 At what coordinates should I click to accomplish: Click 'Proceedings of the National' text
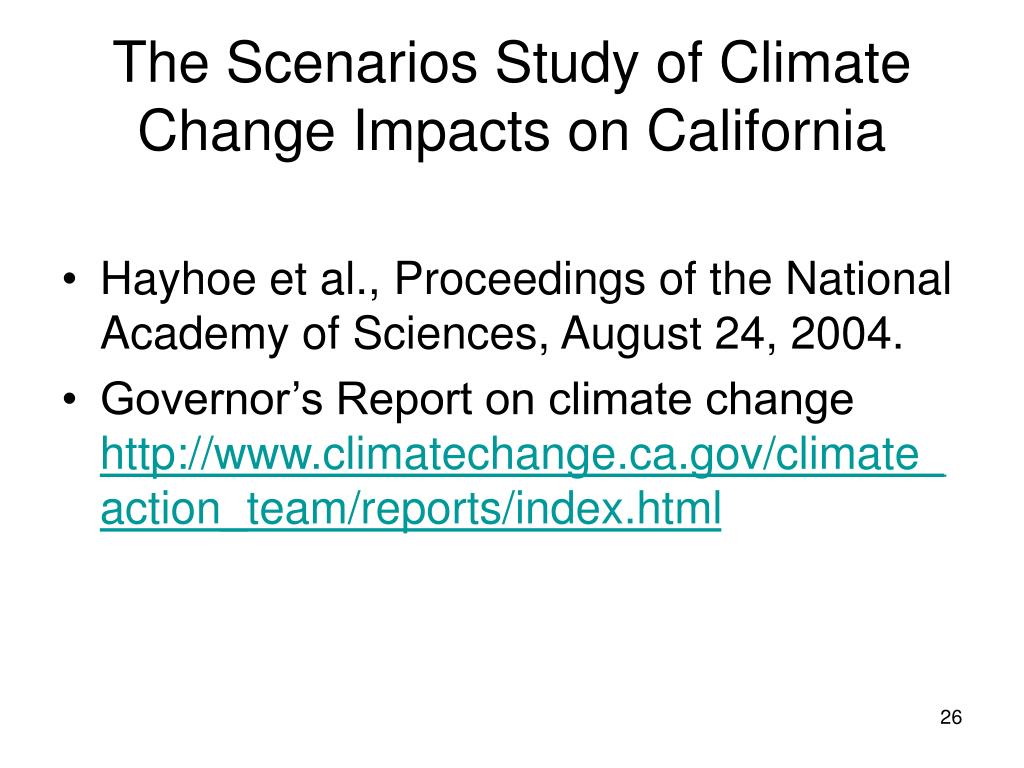coord(673,280)
